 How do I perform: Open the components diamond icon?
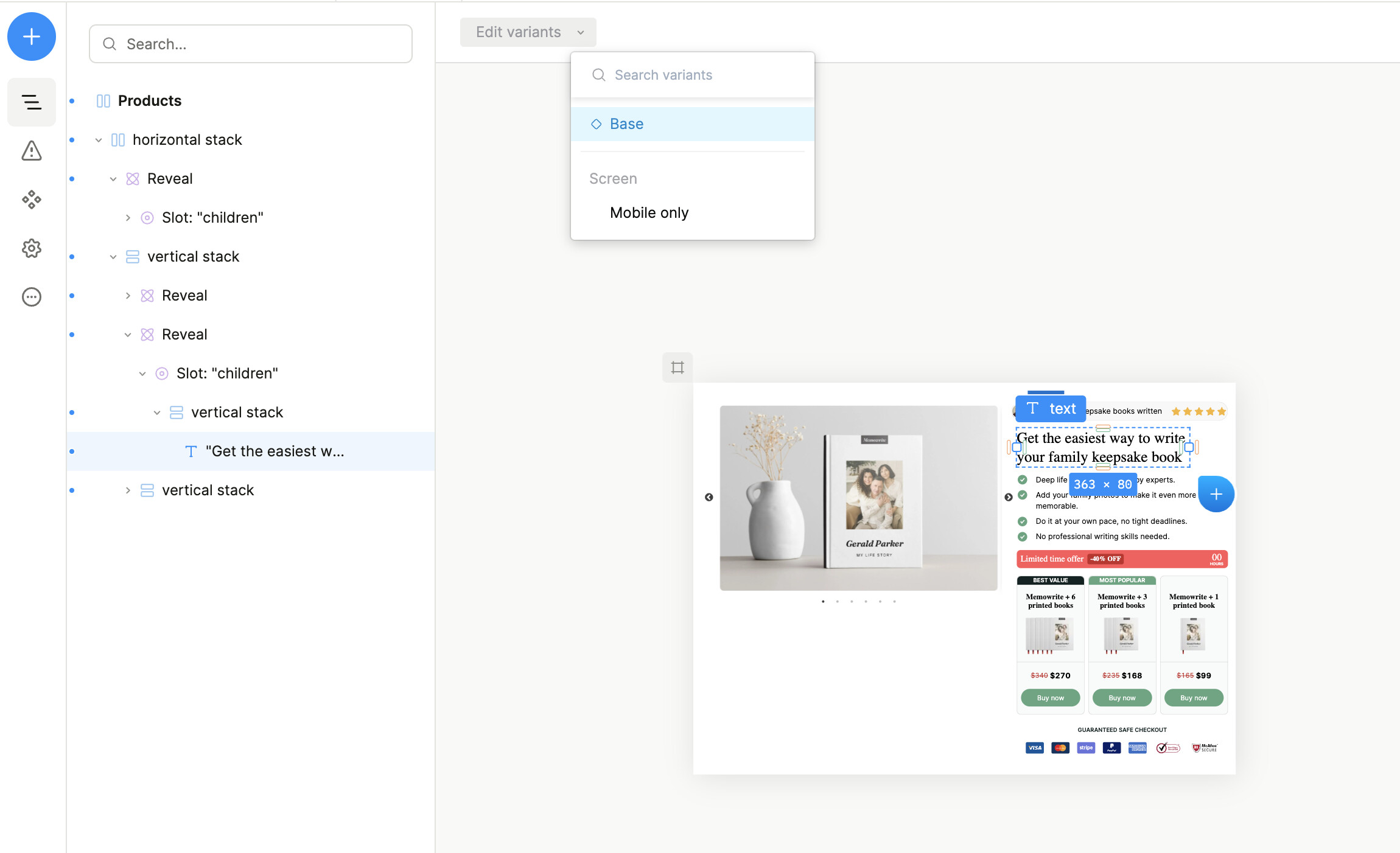pos(32,200)
